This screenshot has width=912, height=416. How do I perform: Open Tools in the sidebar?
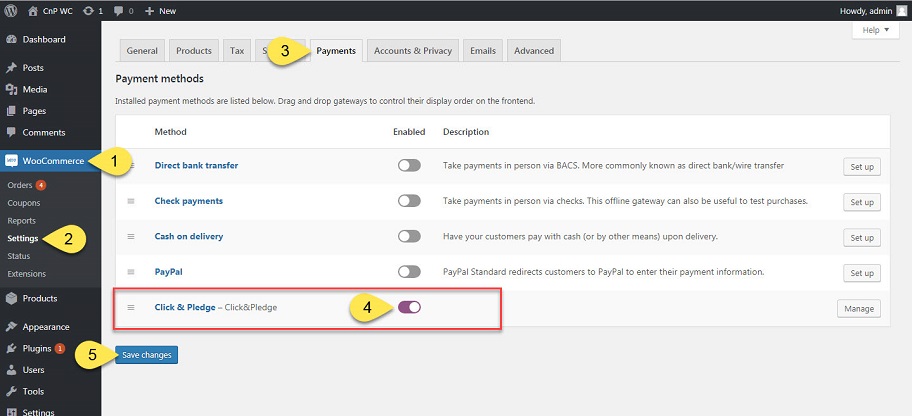[51, 392]
